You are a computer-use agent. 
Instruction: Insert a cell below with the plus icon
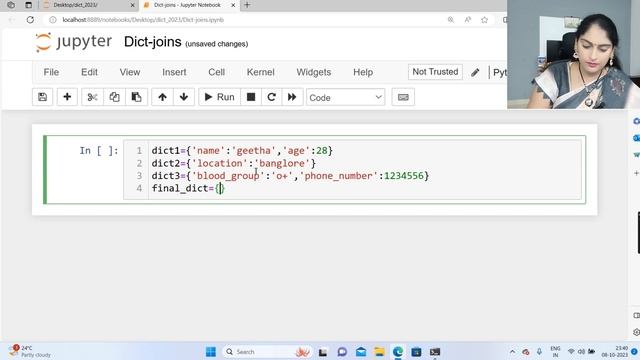click(x=67, y=97)
